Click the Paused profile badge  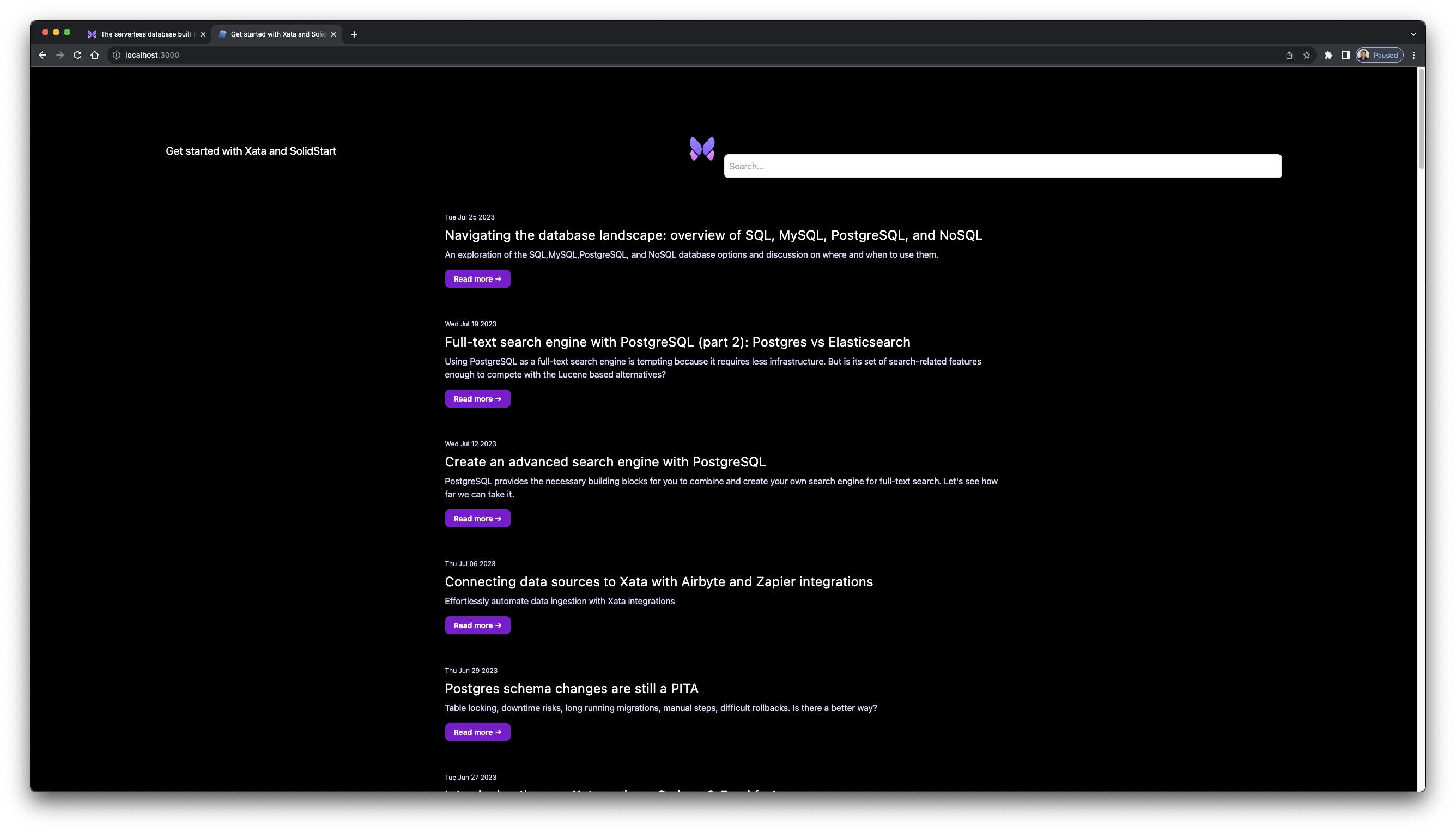point(1379,55)
